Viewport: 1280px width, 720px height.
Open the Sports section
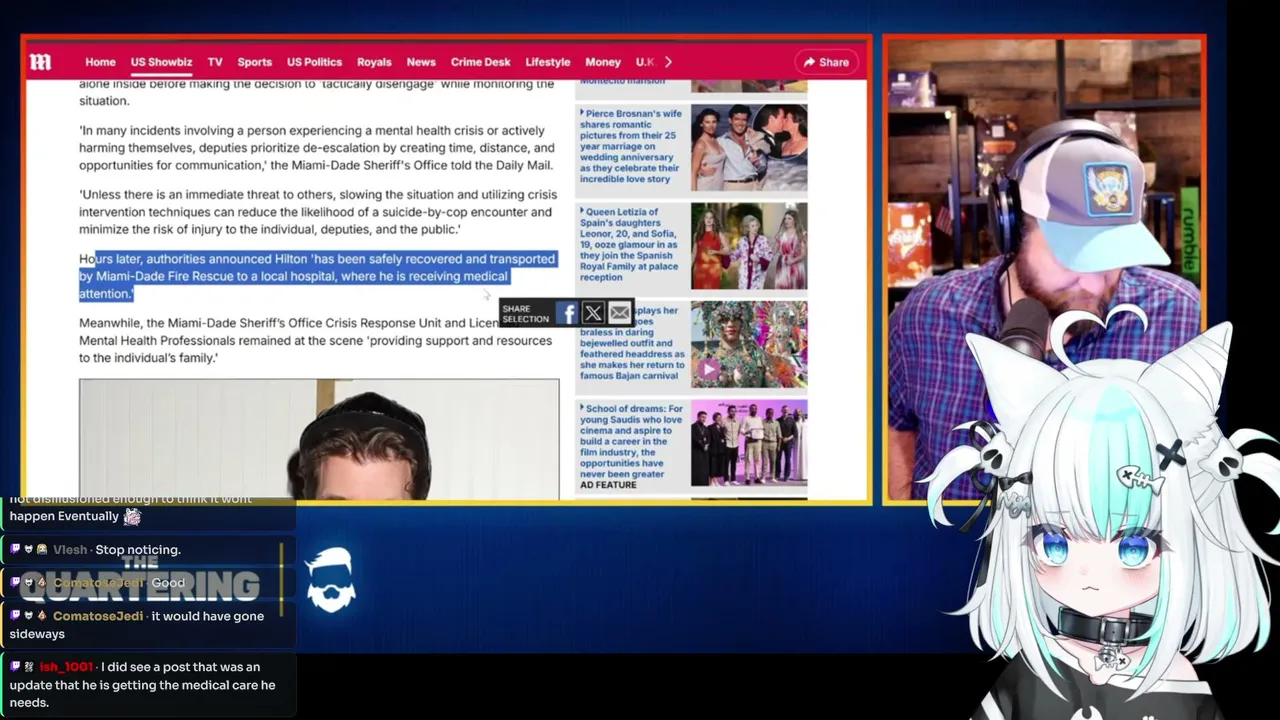click(x=254, y=62)
